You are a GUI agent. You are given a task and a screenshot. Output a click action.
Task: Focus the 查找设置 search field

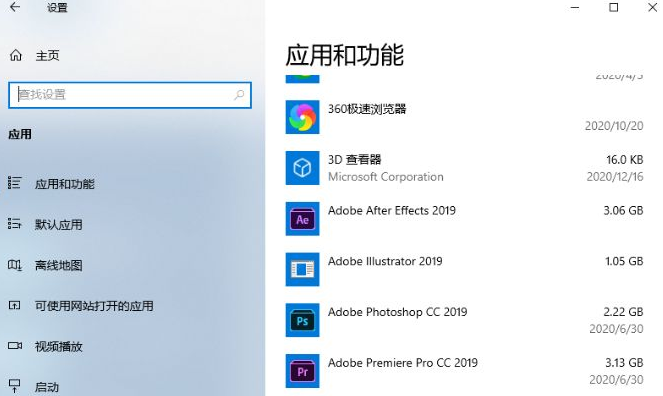point(130,95)
